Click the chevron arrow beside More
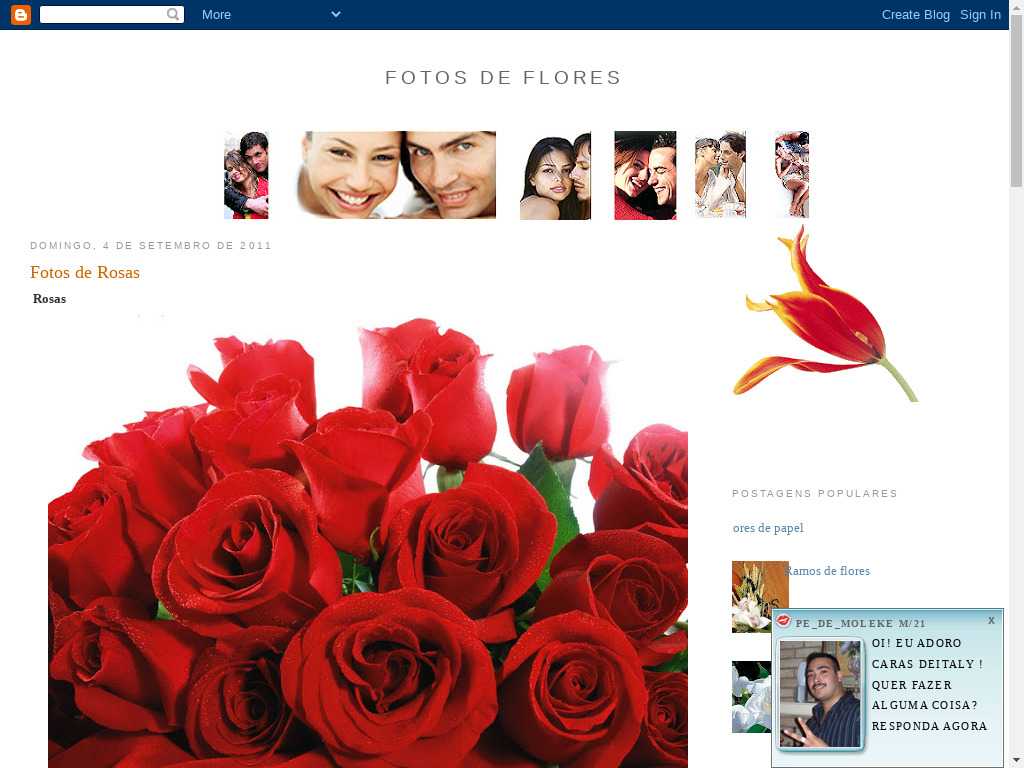This screenshot has height=768, width=1024. pos(335,14)
